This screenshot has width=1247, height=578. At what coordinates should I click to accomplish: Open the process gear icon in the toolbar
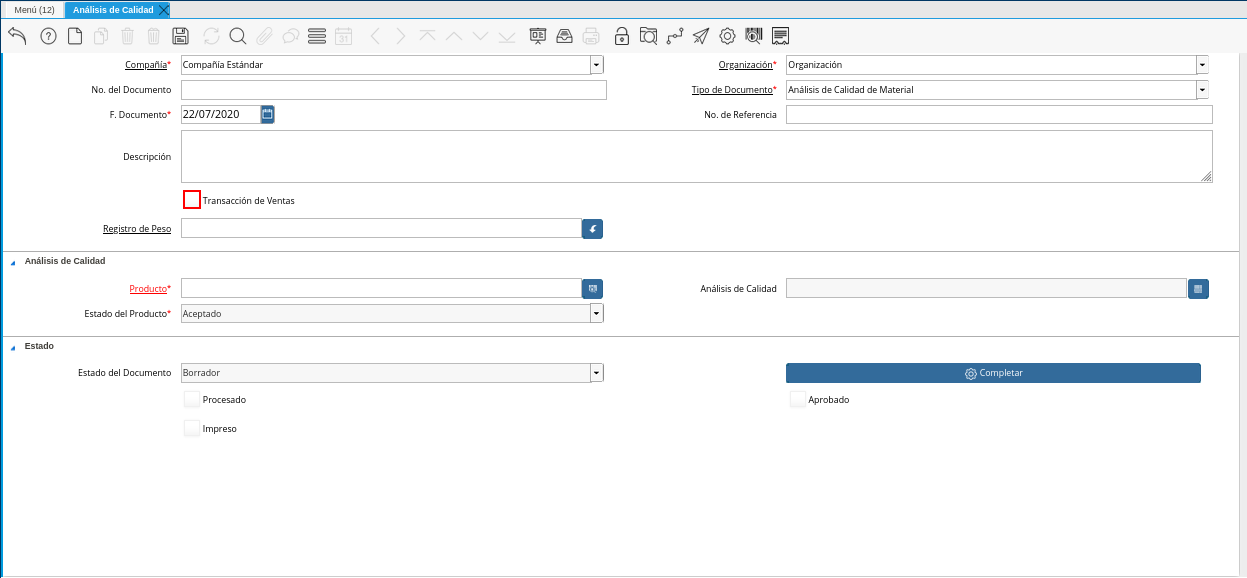(727, 36)
